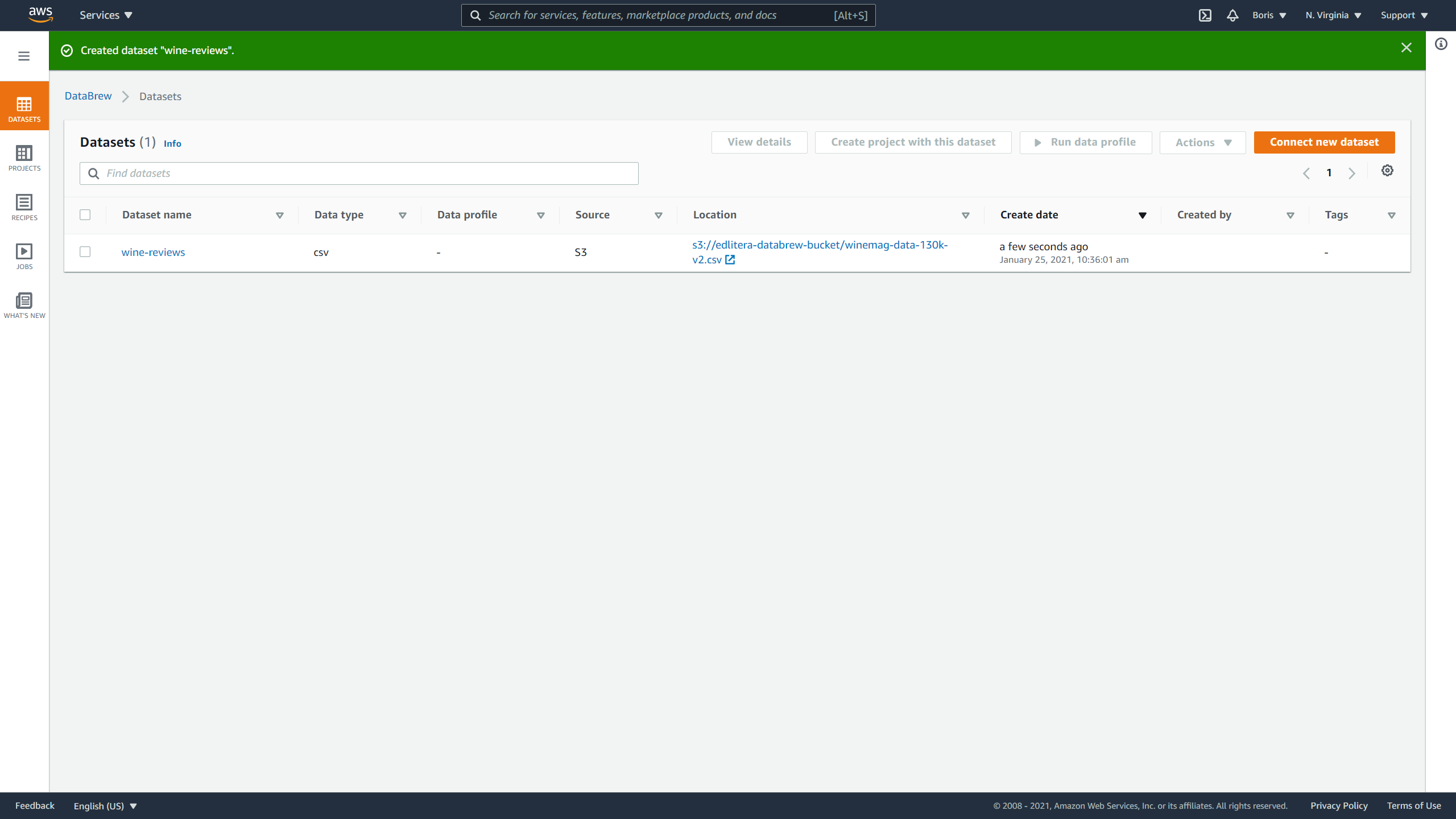Open the wine-reviews dataset link
This screenshot has height=819, width=1456.
(x=153, y=252)
